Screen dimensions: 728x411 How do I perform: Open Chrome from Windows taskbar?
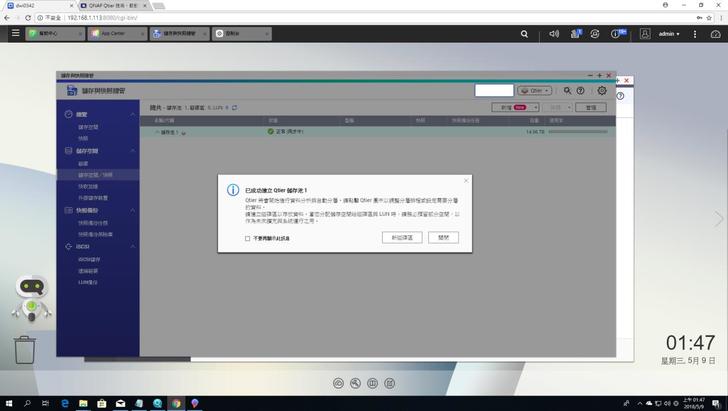[x=176, y=403]
